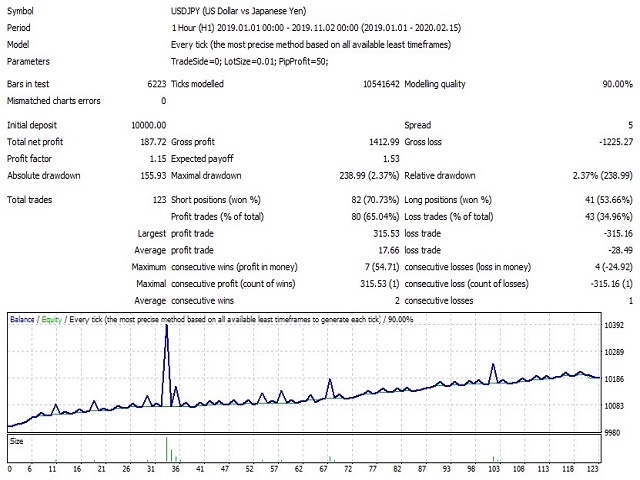This screenshot has width=640, height=480.
Task: Click the tallest balance spike near trade 33
Action: pos(166,327)
